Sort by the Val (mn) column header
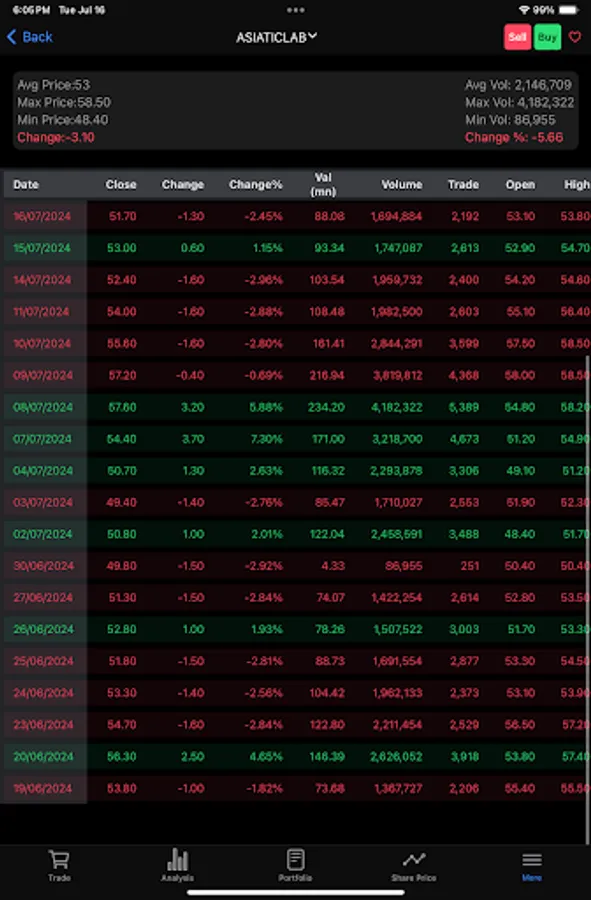The width and height of the screenshot is (591, 900). click(x=323, y=184)
